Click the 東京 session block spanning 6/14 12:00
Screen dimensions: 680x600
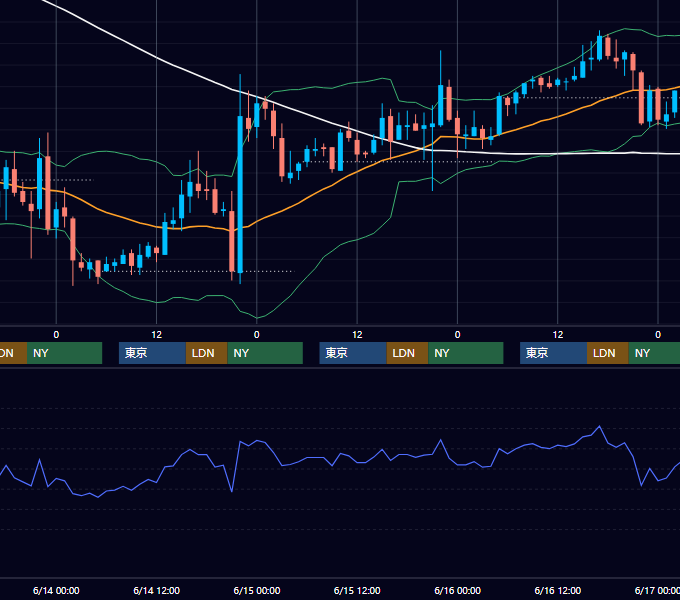click(152, 353)
